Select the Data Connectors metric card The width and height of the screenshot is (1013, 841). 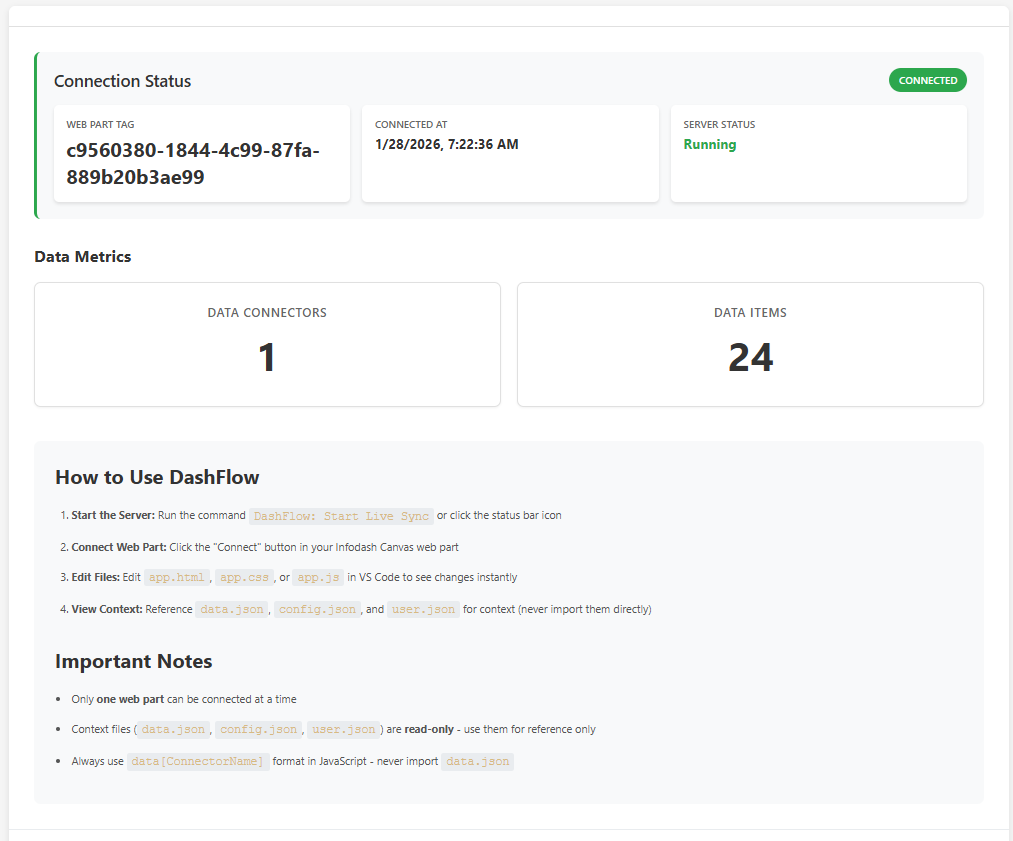[x=267, y=344]
